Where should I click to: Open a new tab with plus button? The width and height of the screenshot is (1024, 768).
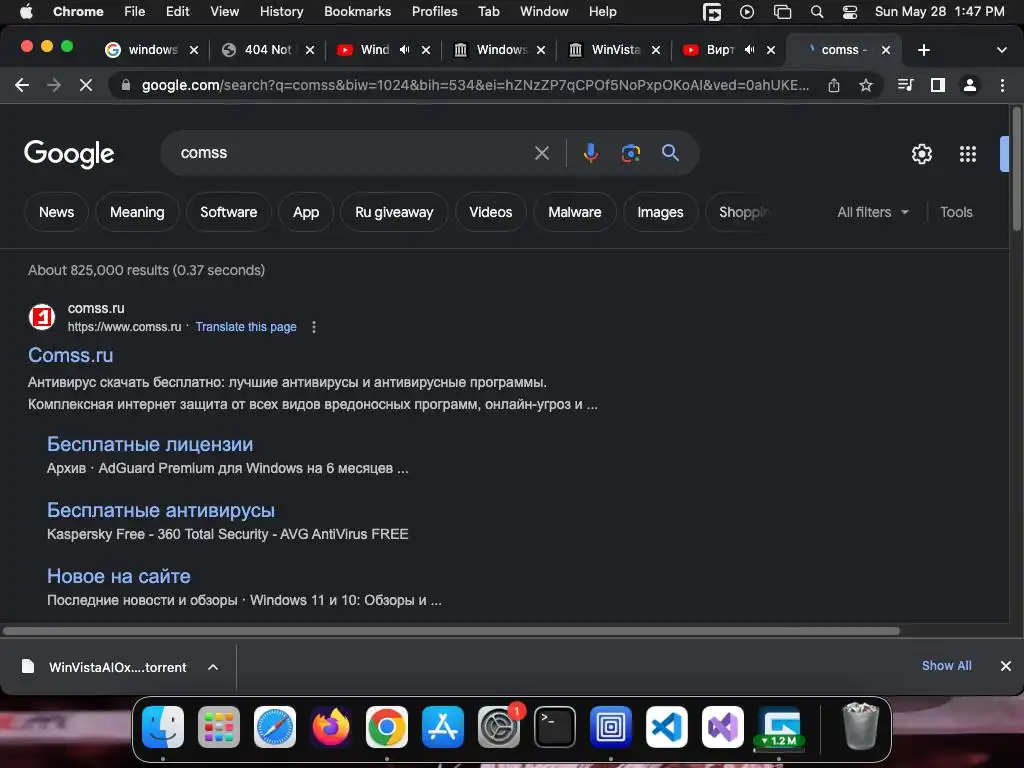pyautogui.click(x=923, y=50)
